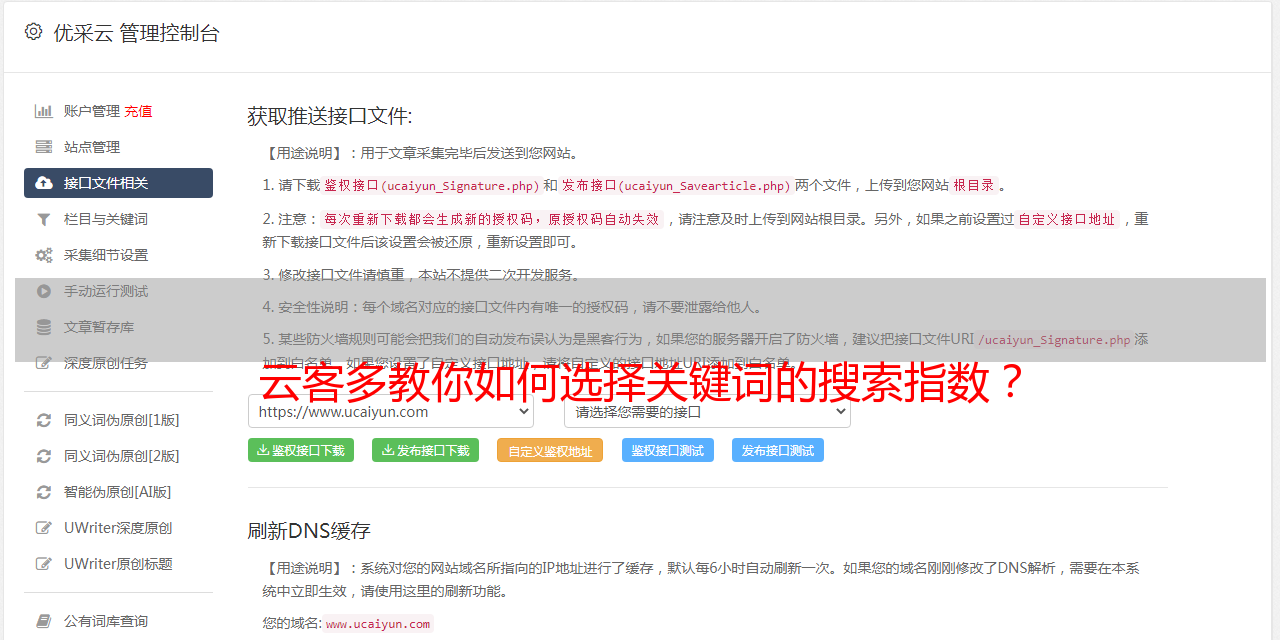1280x640 pixels.
Task: Expand the https://www.ucaiyun.com site dropdown
Action: [391, 411]
